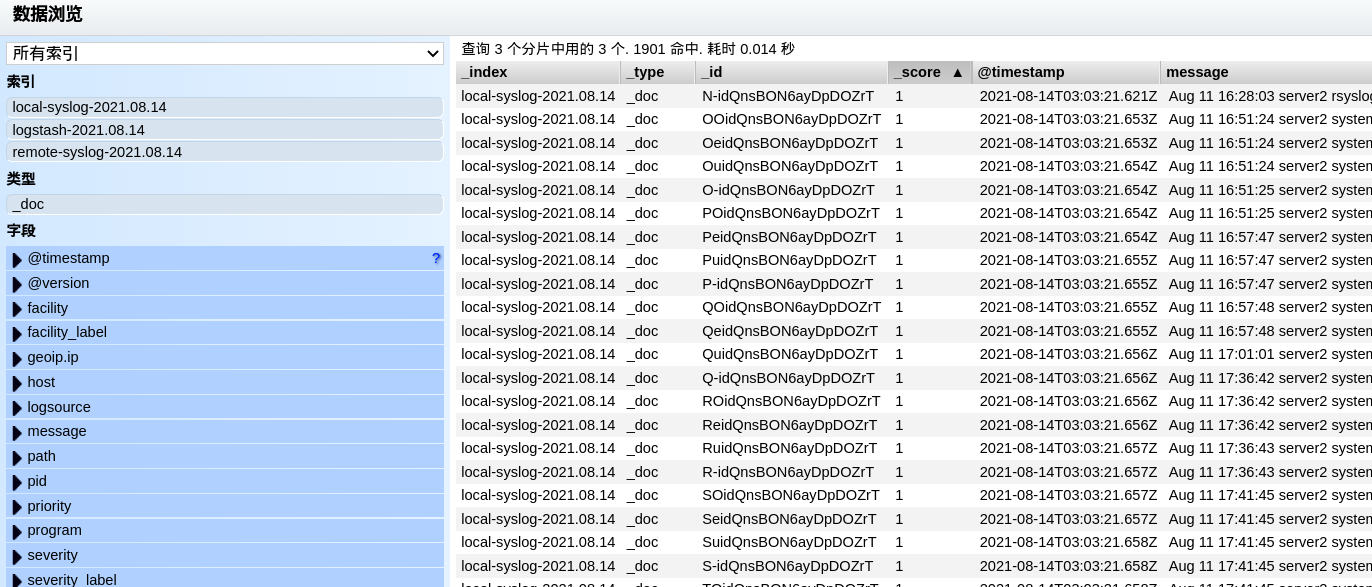This screenshot has height=587, width=1372.
Task: Select local-syslog-2021.08.14 index filter
Action: tap(225, 107)
